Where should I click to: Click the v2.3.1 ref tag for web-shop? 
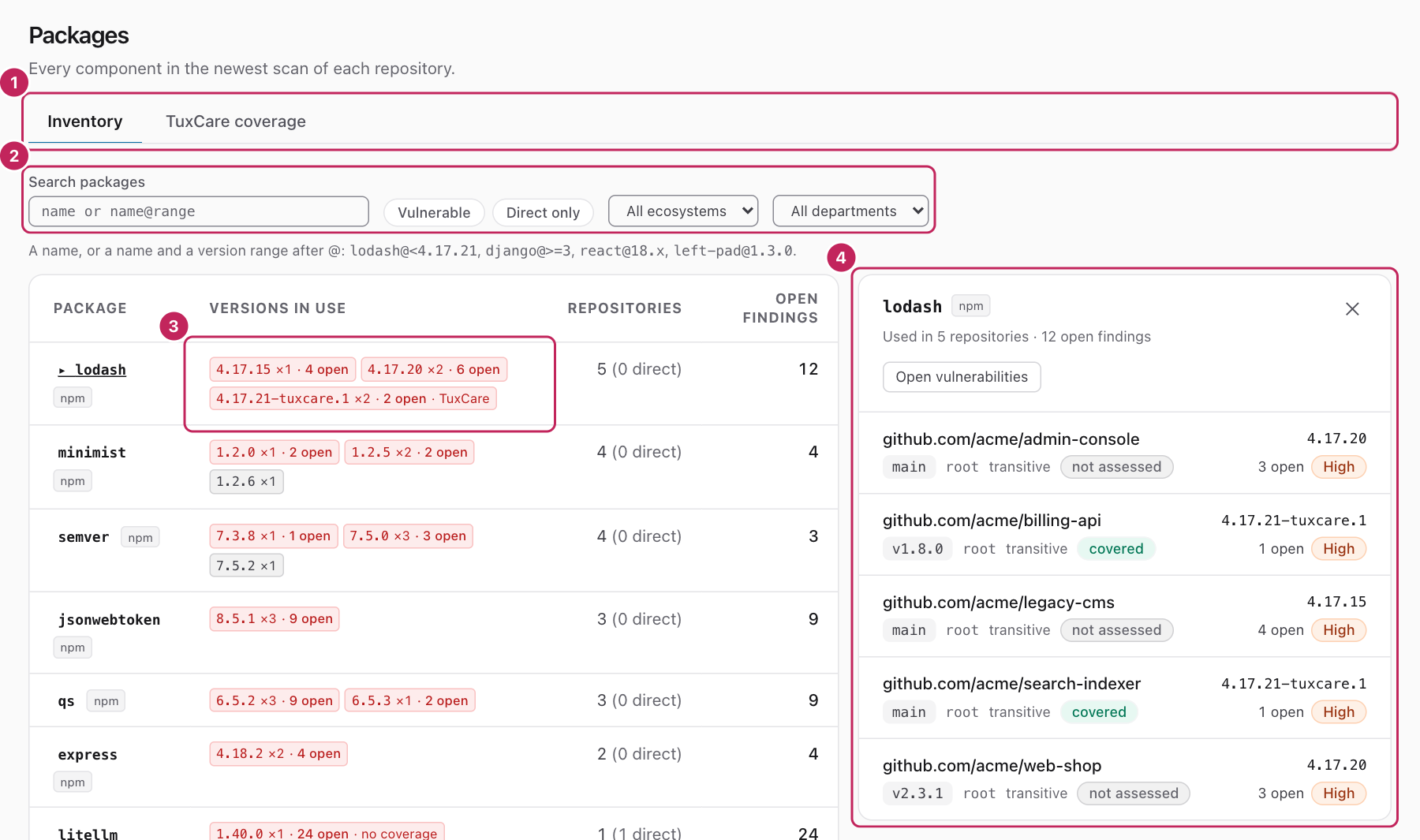pos(917,793)
